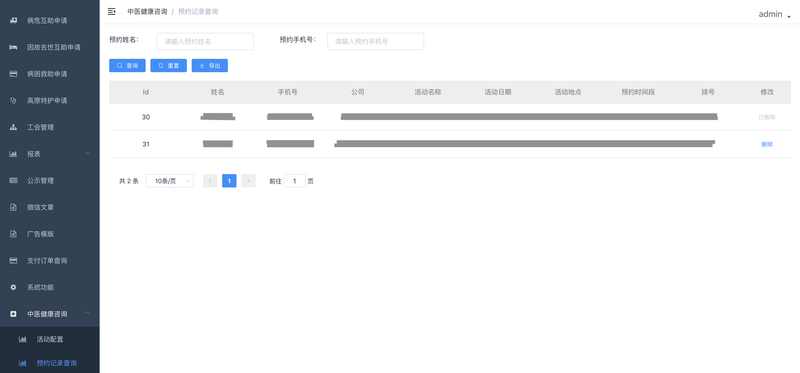Viewport: 800px width, 373px height.
Task: Click the download icon in 导出 button
Action: [x=202, y=66]
